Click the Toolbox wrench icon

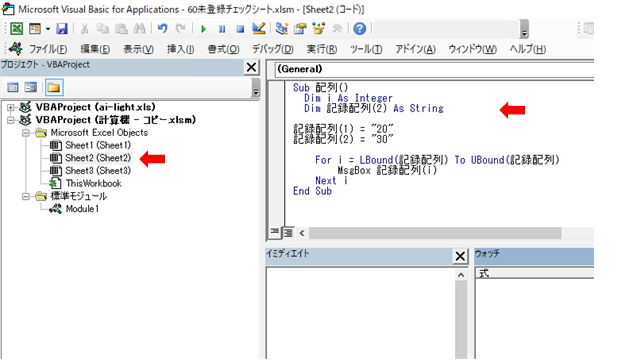click(x=337, y=28)
